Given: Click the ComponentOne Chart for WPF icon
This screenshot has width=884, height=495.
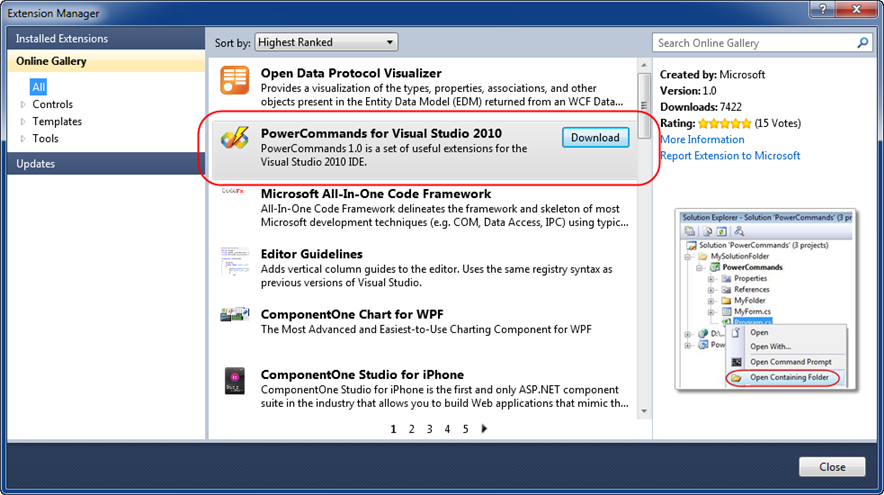Looking at the screenshot, I should (235, 314).
